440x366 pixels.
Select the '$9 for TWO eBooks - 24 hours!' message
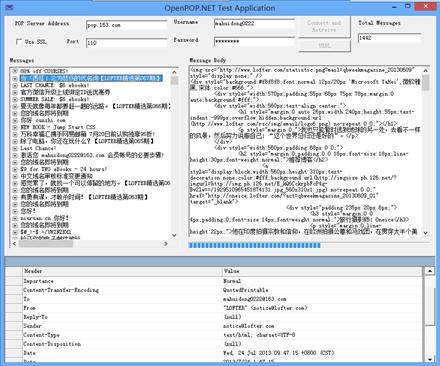point(63,169)
